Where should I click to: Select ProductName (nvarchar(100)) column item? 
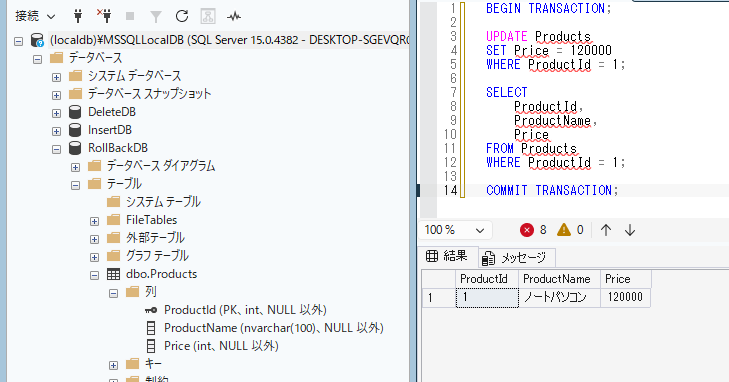coord(273,328)
